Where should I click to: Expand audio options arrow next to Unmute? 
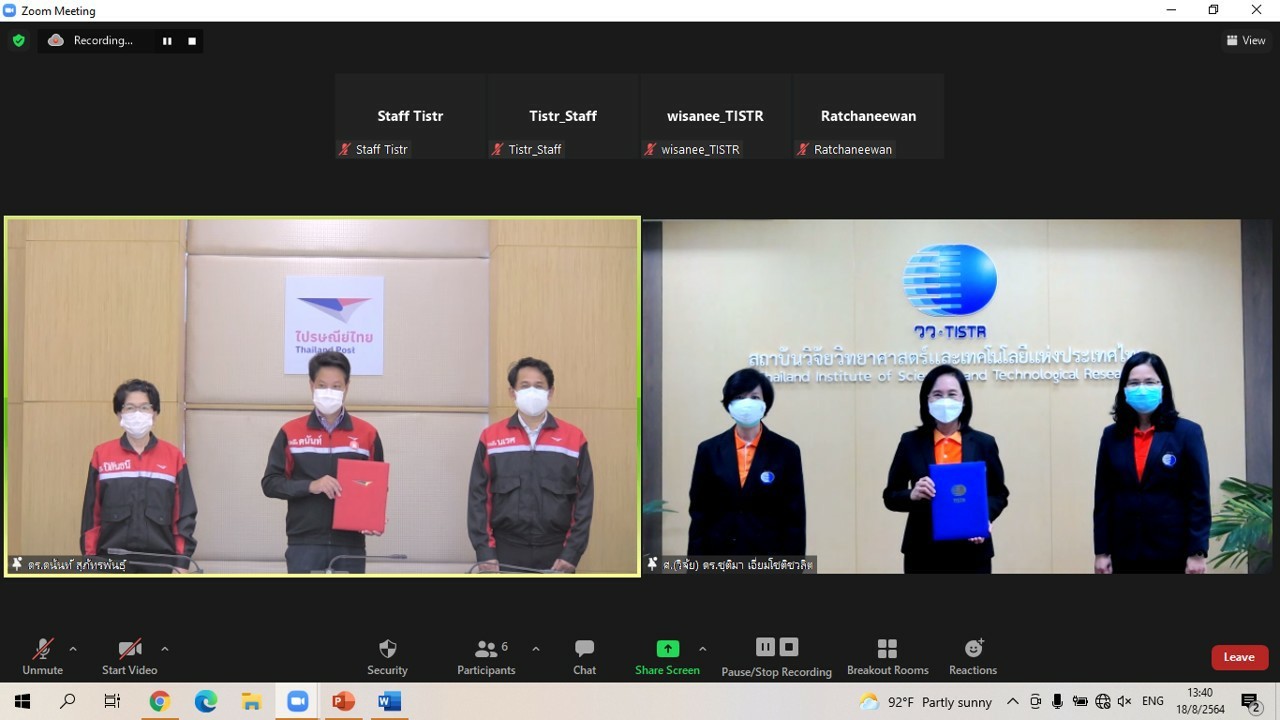[73, 649]
